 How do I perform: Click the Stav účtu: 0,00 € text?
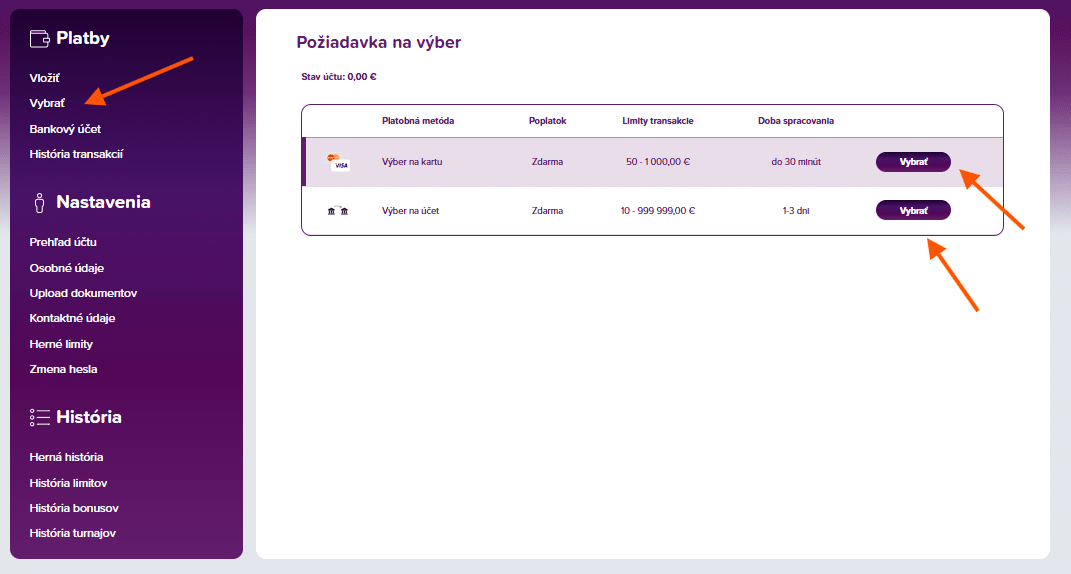pos(339,77)
